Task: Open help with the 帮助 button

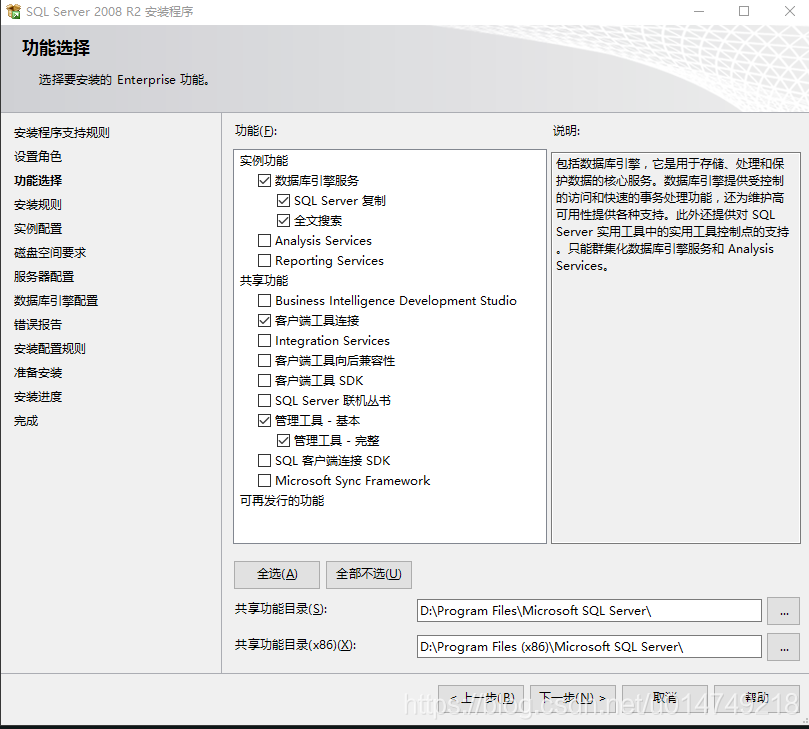Action: coord(757,698)
